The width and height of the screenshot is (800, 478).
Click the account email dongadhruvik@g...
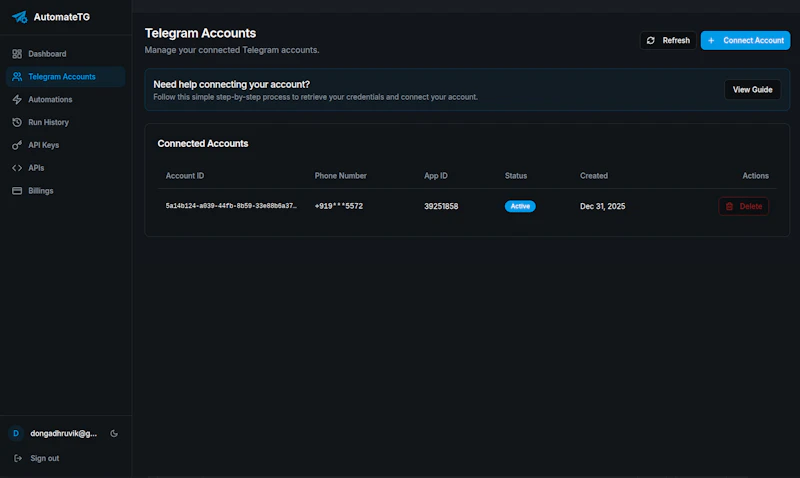pyautogui.click(x=63, y=433)
